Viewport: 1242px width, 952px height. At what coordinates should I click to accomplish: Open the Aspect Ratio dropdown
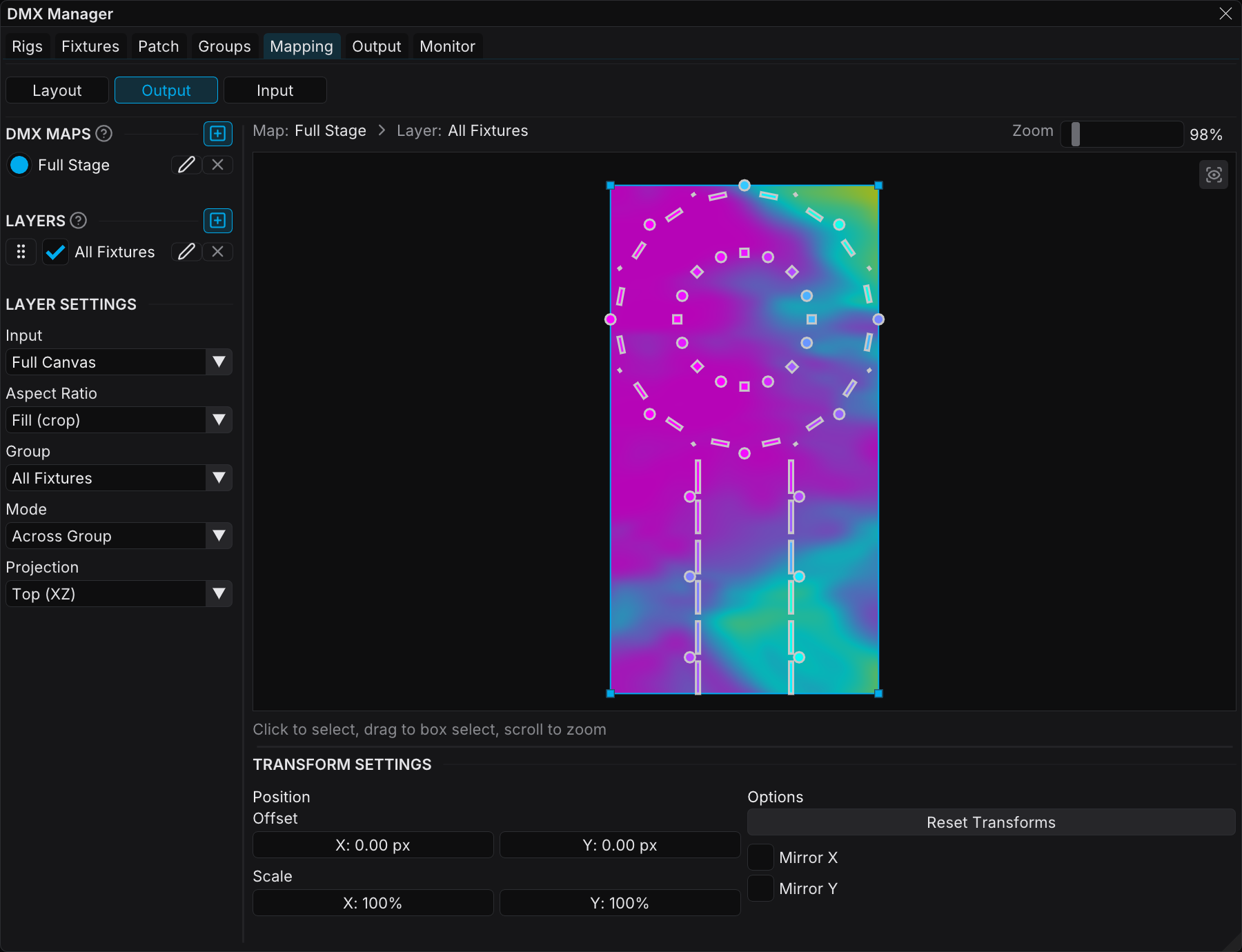coord(119,420)
